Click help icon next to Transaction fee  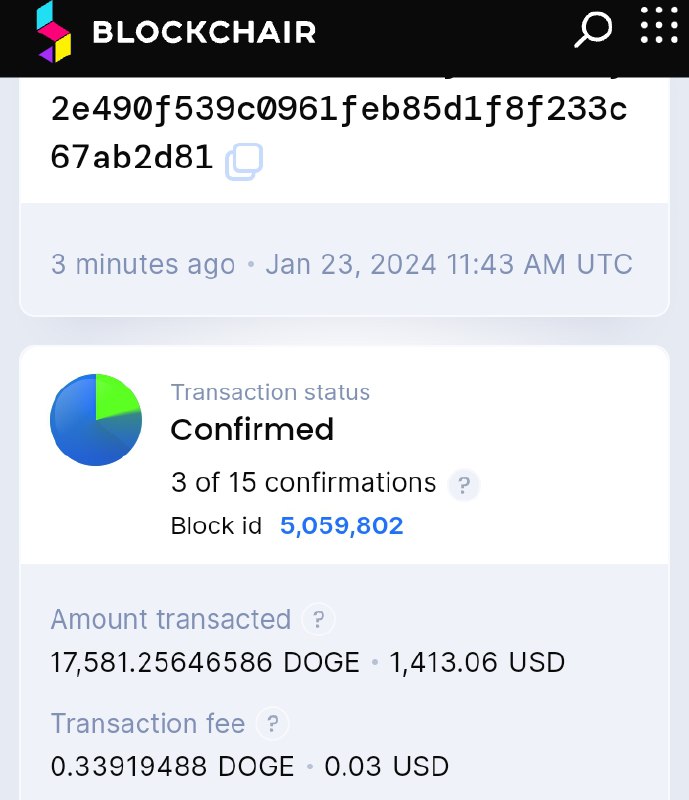pyautogui.click(x=272, y=723)
